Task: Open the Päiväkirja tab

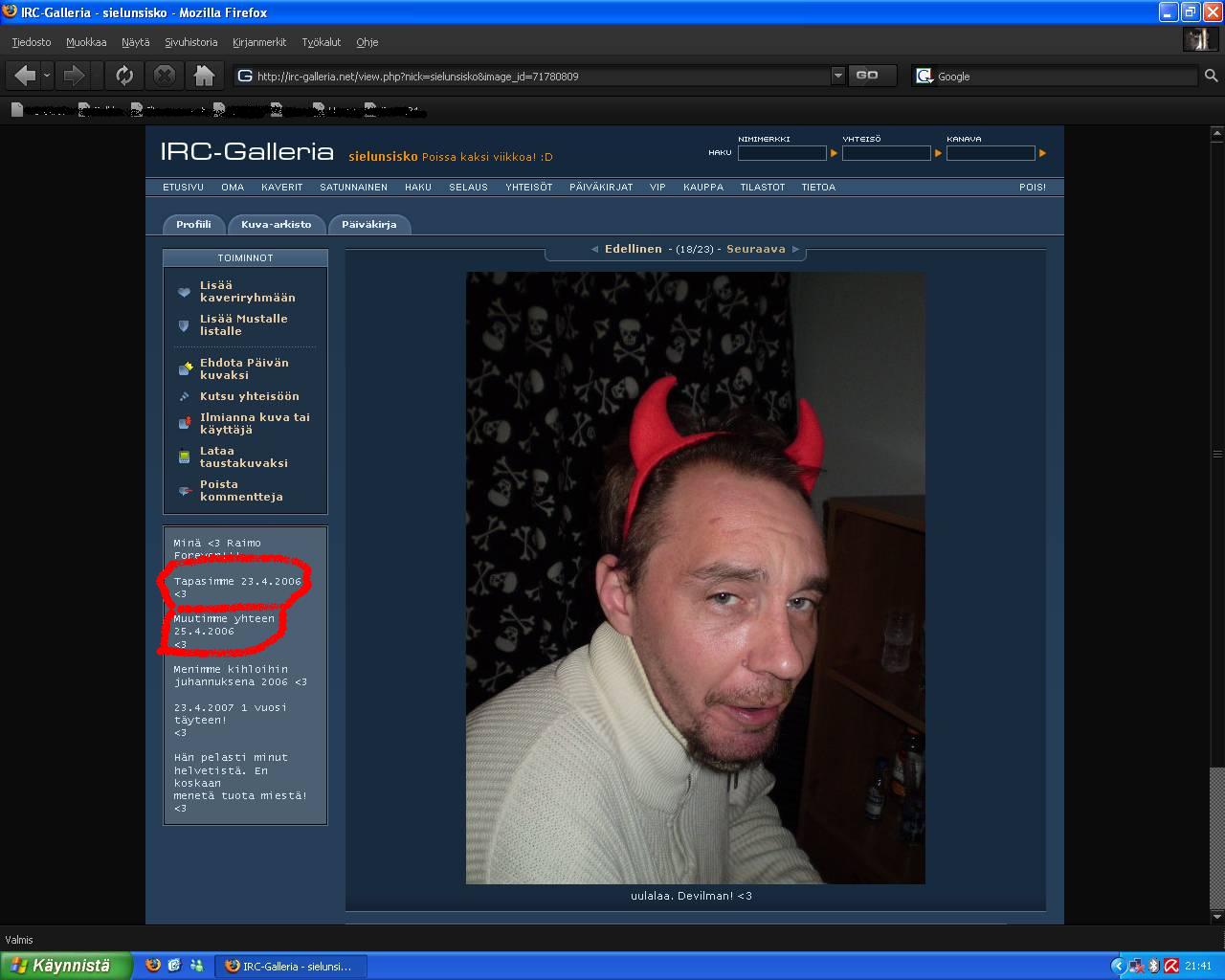Action: click(x=368, y=224)
